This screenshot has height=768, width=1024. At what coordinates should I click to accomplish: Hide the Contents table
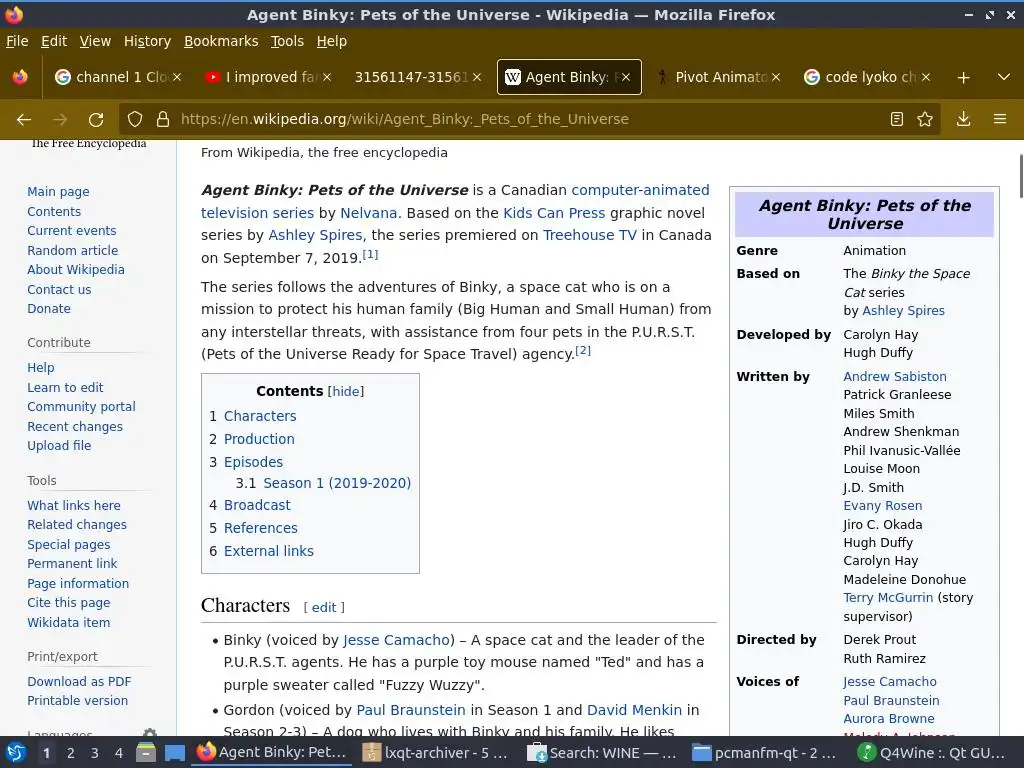point(345,391)
